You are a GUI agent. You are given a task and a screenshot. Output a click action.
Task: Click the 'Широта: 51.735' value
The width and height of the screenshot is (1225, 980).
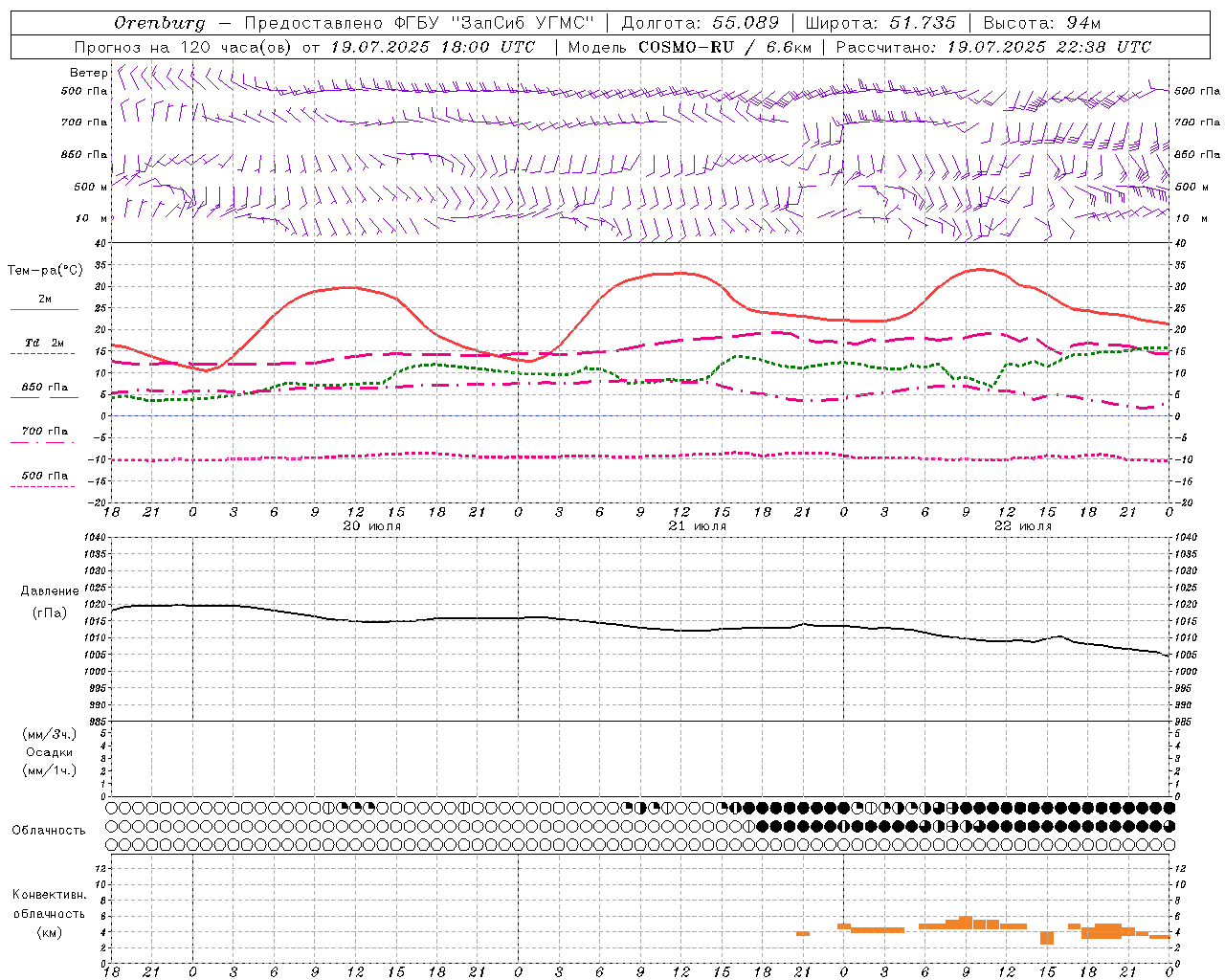coord(880,23)
